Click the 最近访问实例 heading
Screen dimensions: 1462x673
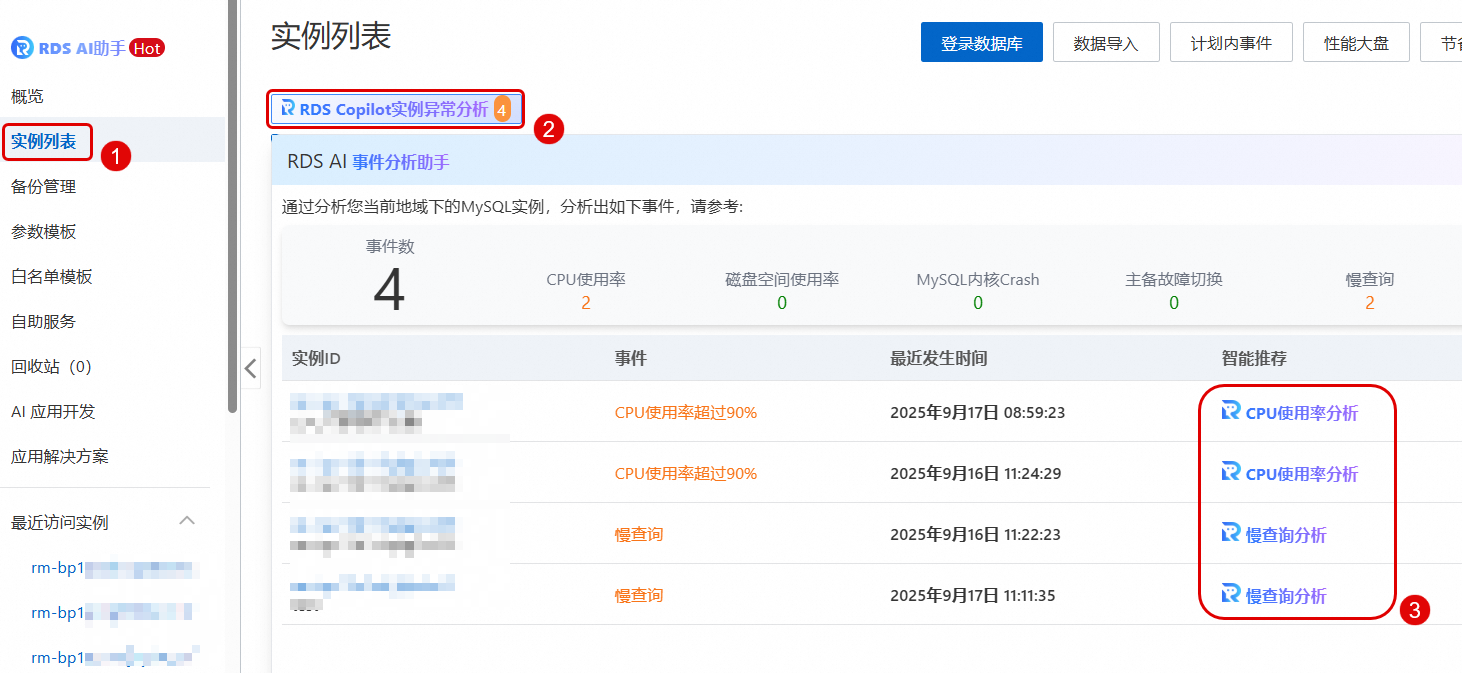(60, 522)
